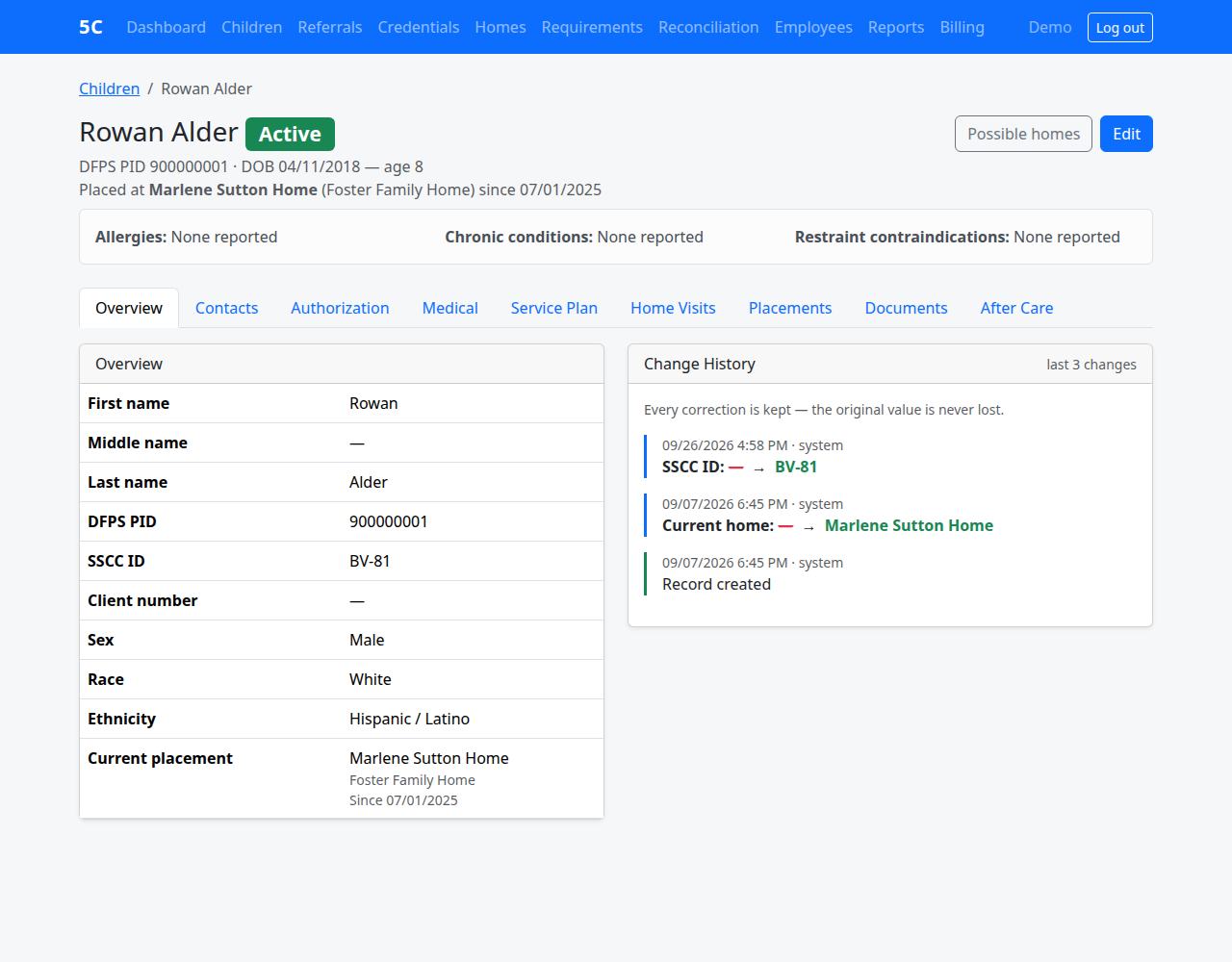
Task: Click the Sex value 'Male'
Action: [367, 640]
